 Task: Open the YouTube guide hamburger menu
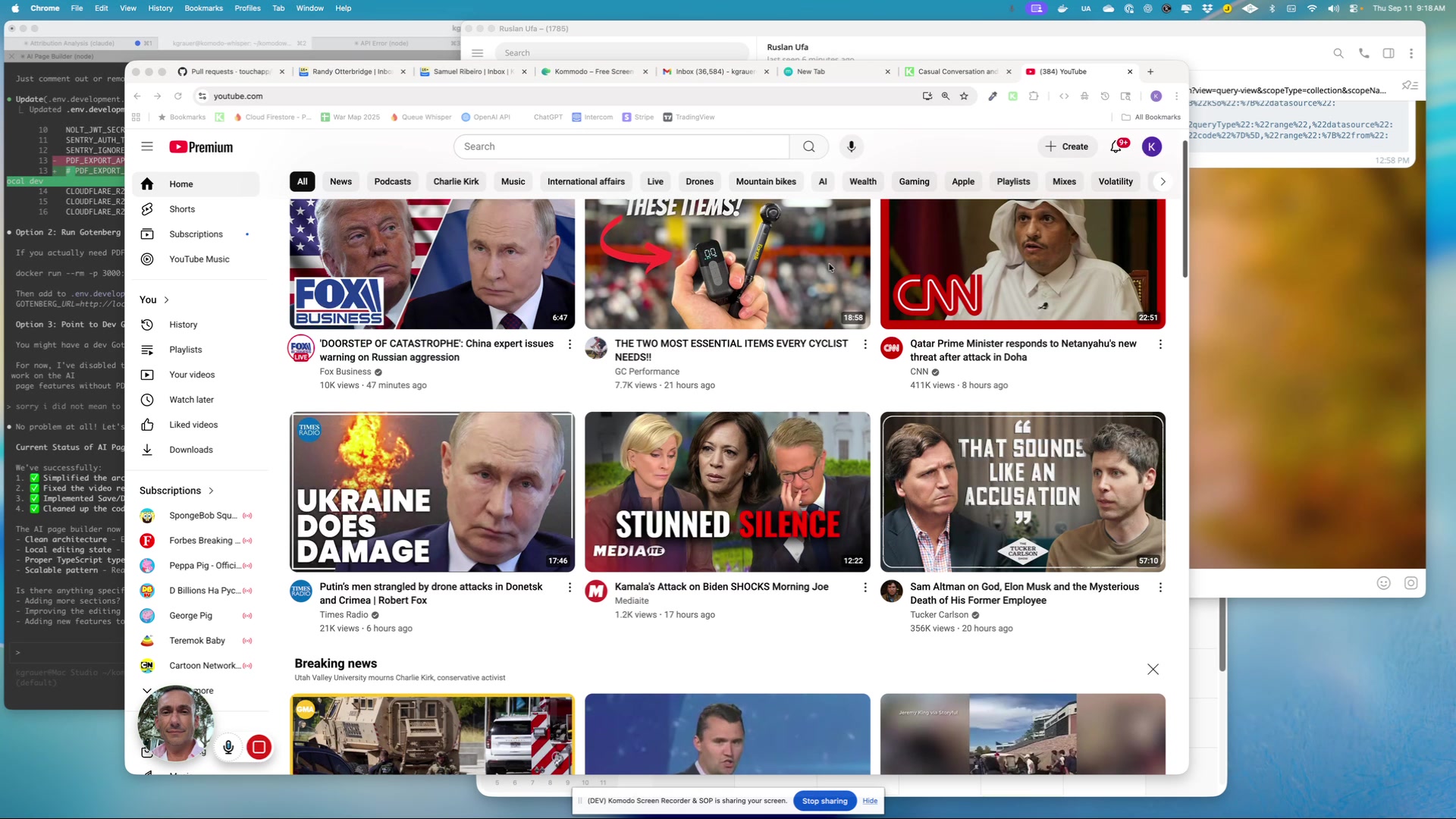pyautogui.click(x=147, y=146)
